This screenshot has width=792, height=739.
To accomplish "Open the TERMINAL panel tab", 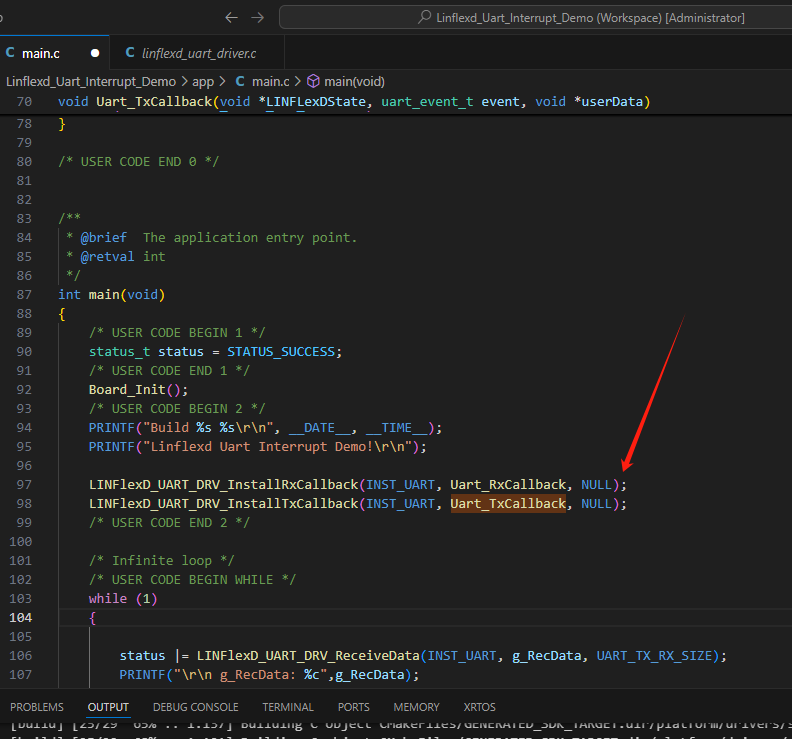I will coord(288,707).
